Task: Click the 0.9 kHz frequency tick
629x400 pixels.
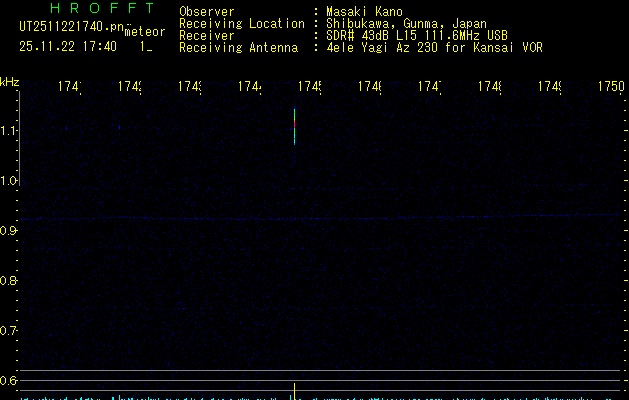Action: click(x=9, y=231)
